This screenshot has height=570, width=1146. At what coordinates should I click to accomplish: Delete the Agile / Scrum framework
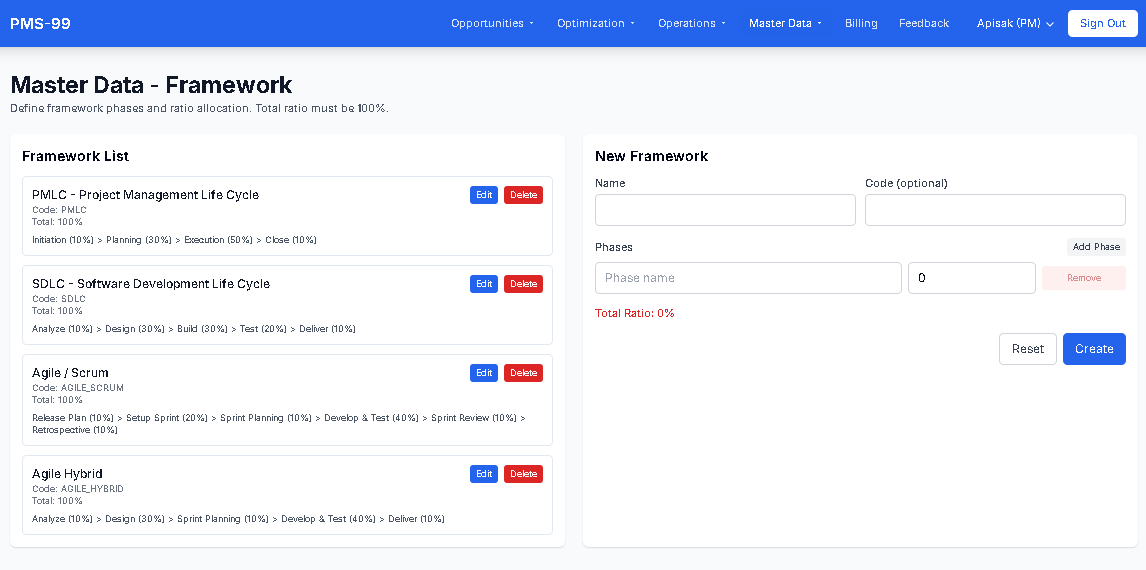point(523,373)
